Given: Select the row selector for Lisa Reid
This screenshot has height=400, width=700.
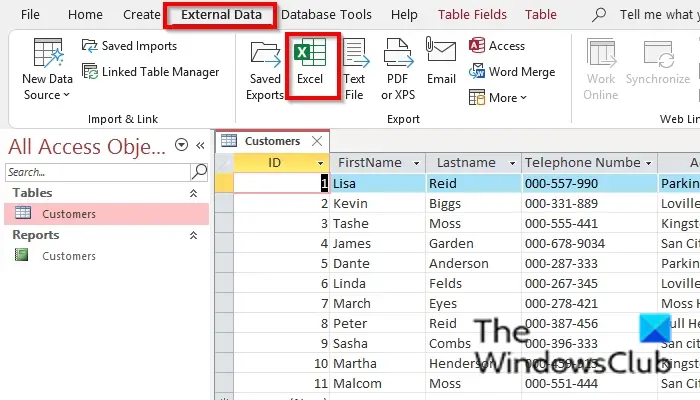Looking at the screenshot, I should pyautogui.click(x=224, y=183).
